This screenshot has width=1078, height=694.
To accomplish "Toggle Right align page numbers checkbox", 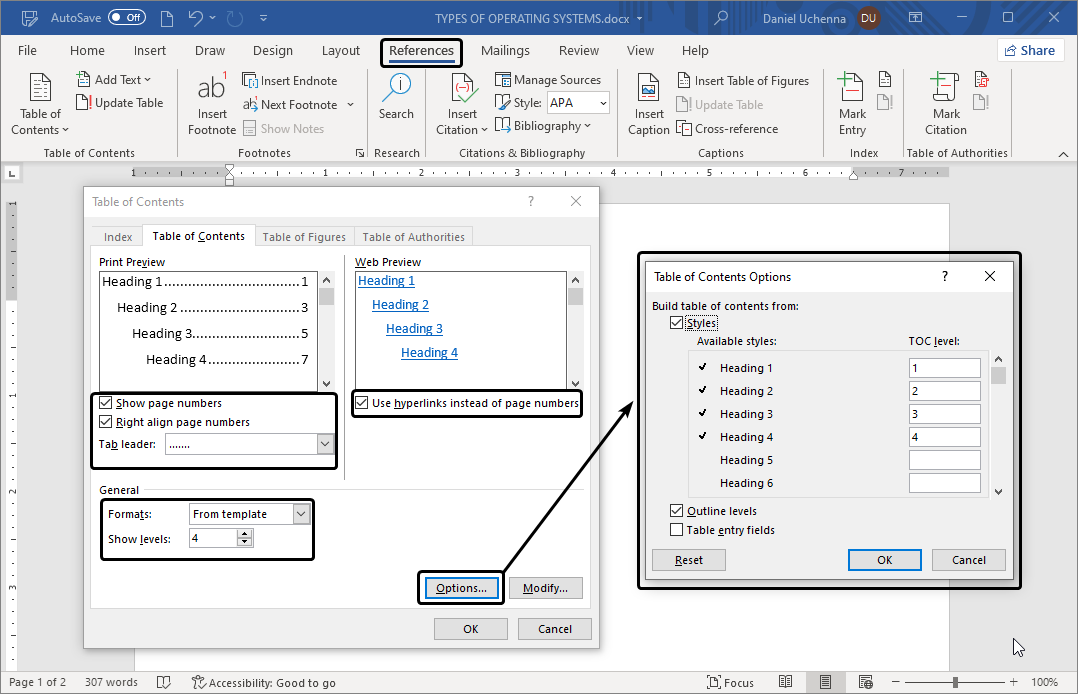I will (x=107, y=423).
